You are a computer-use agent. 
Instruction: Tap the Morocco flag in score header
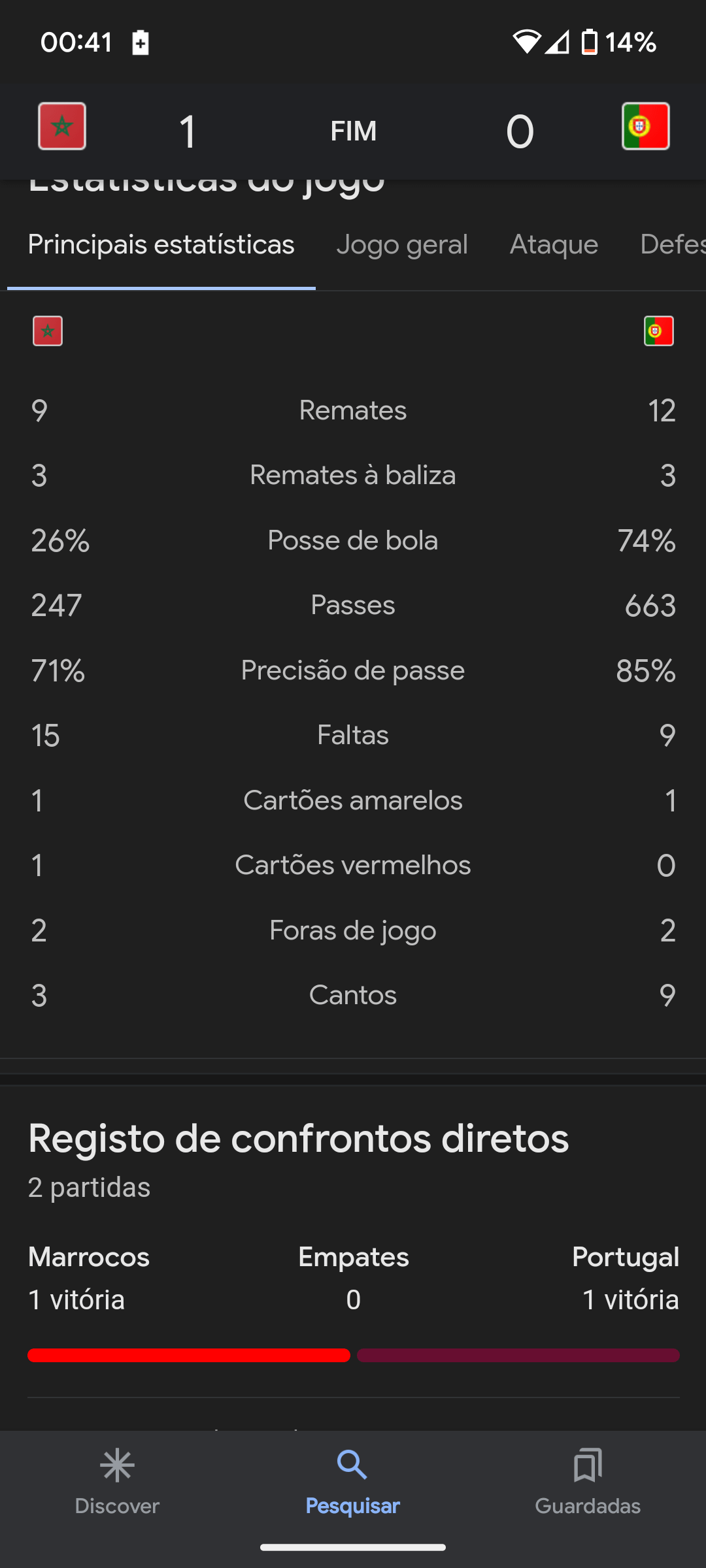click(62, 126)
